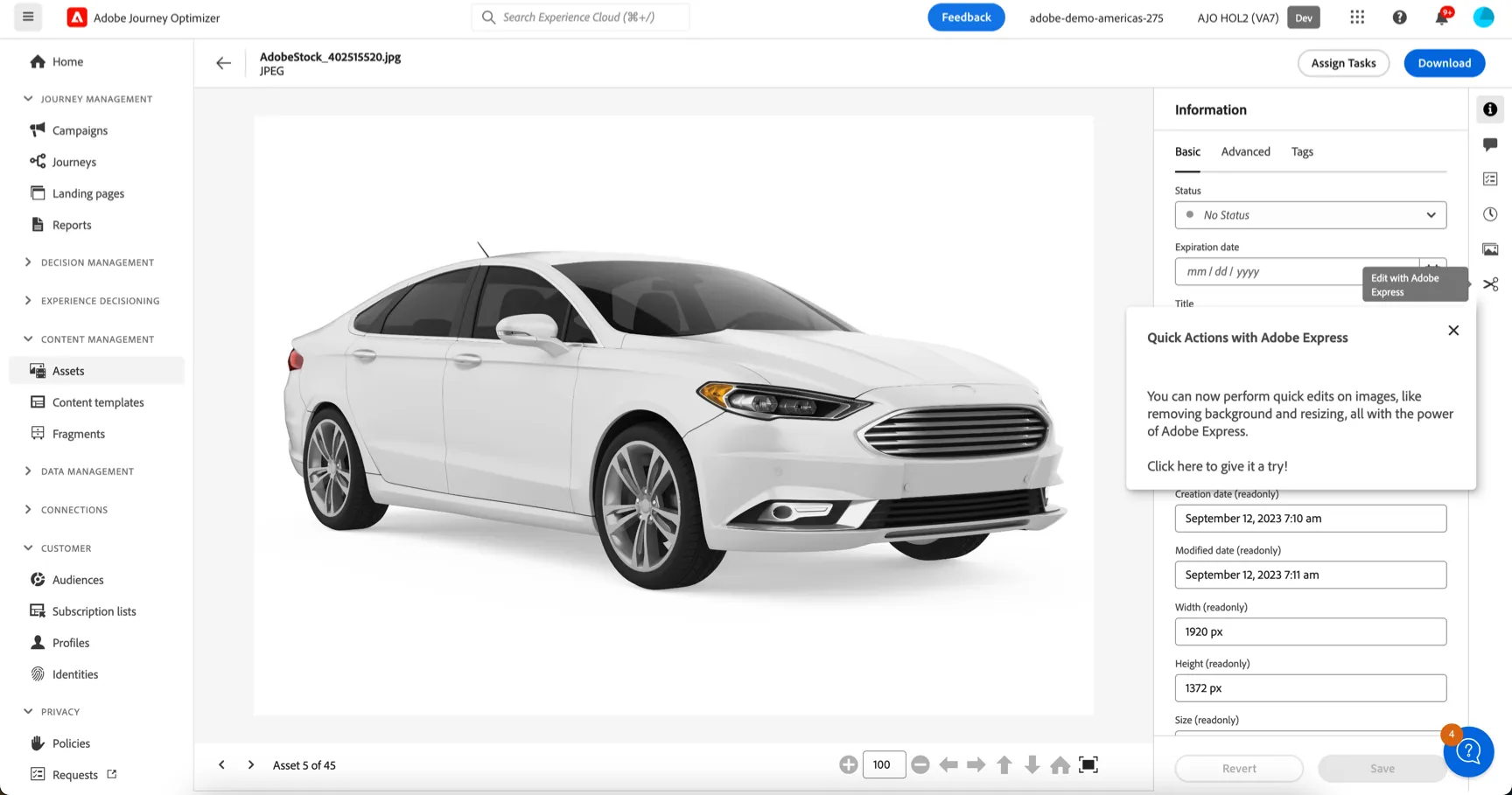Switch to the Advanced tab
Viewport: 1512px width, 795px height.
pyautogui.click(x=1246, y=151)
